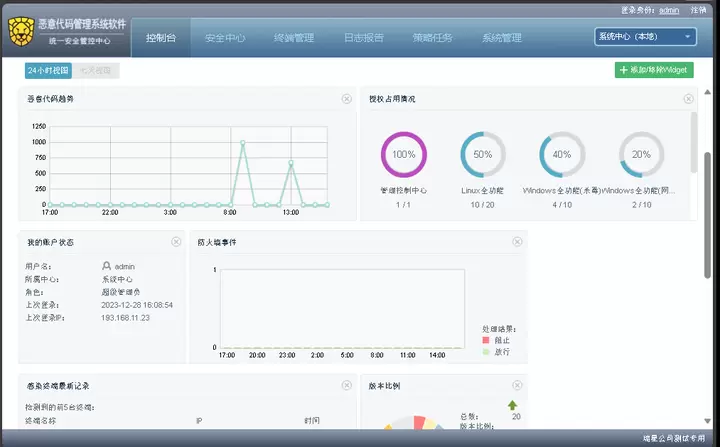Image resolution: width=720 pixels, height=447 pixels.
Task: Close the 我的账户状态 widget
Action: click(x=176, y=242)
